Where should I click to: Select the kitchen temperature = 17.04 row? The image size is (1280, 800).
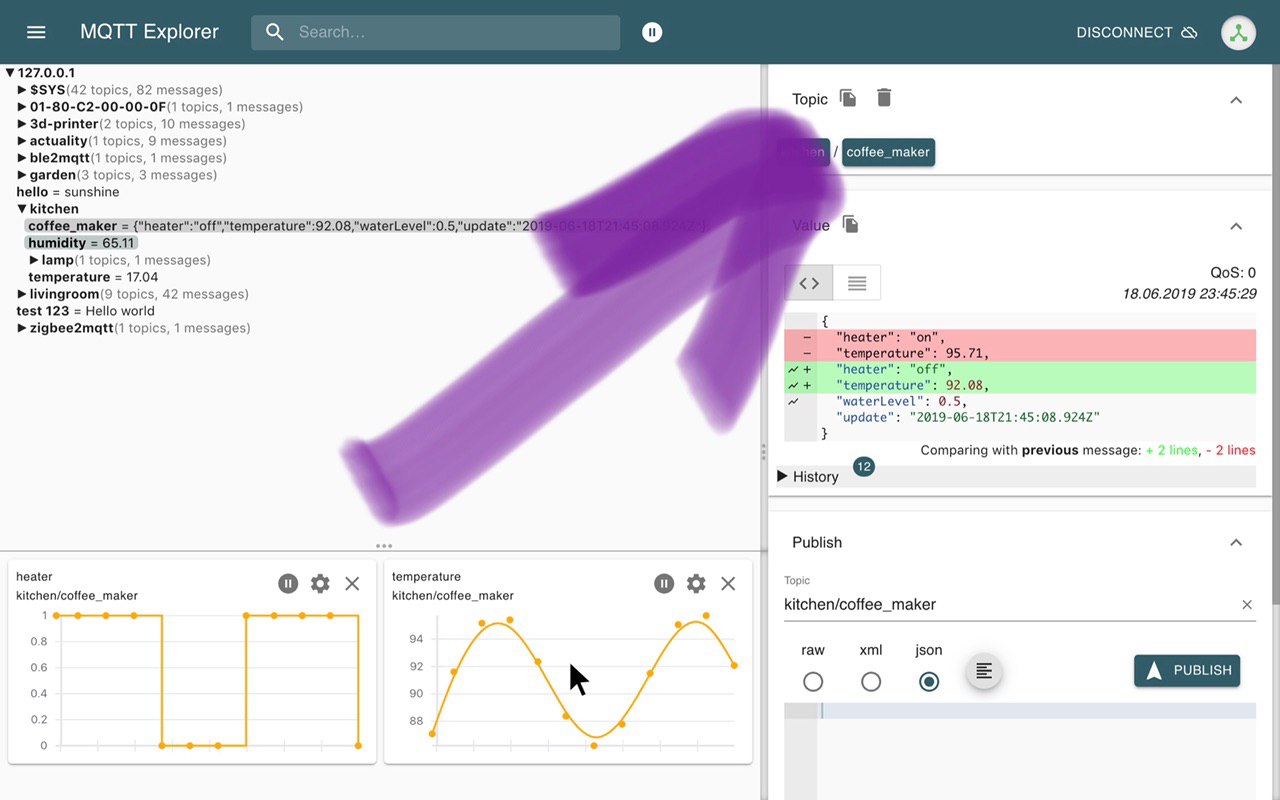click(93, 277)
